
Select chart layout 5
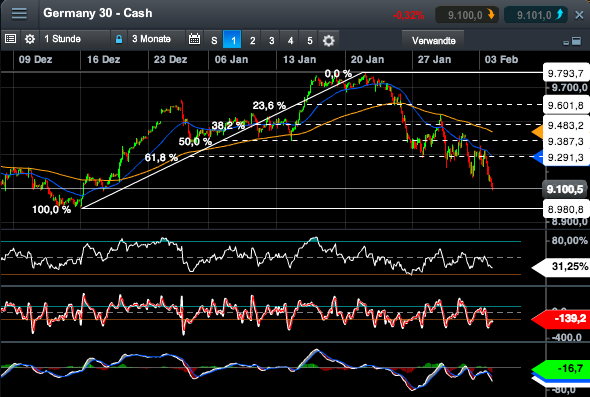pos(310,40)
